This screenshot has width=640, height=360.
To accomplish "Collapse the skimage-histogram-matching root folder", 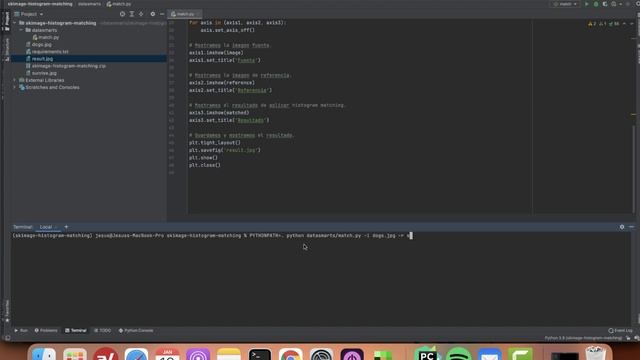I will point(15,23).
